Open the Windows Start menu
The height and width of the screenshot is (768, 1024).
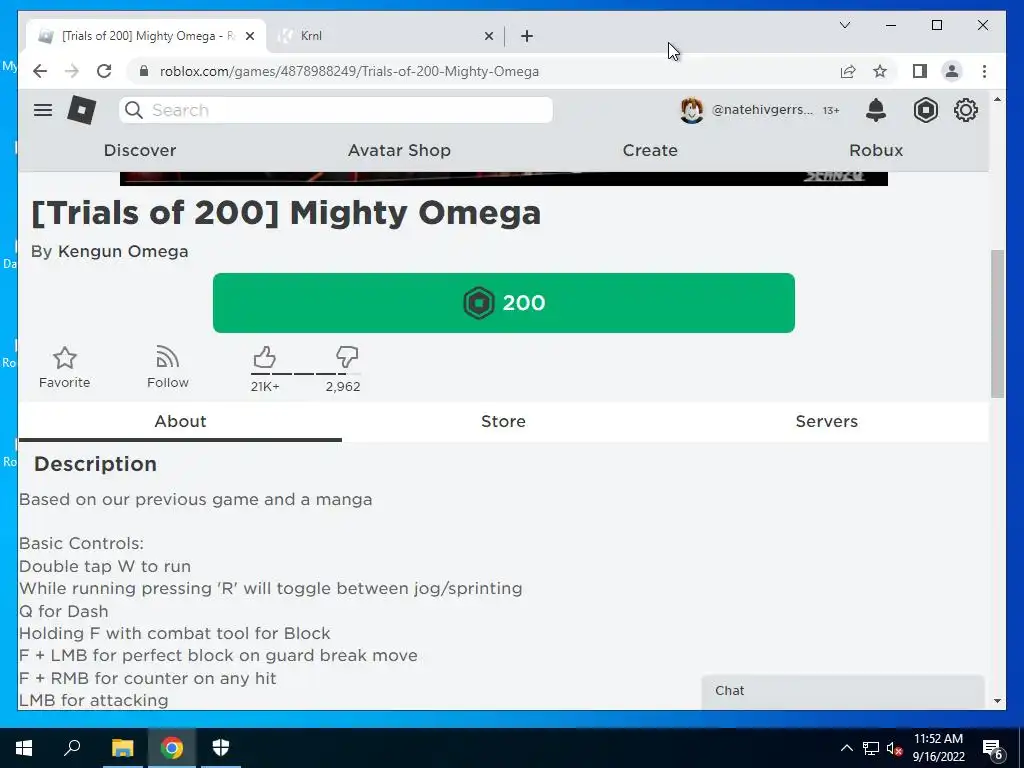point(24,748)
